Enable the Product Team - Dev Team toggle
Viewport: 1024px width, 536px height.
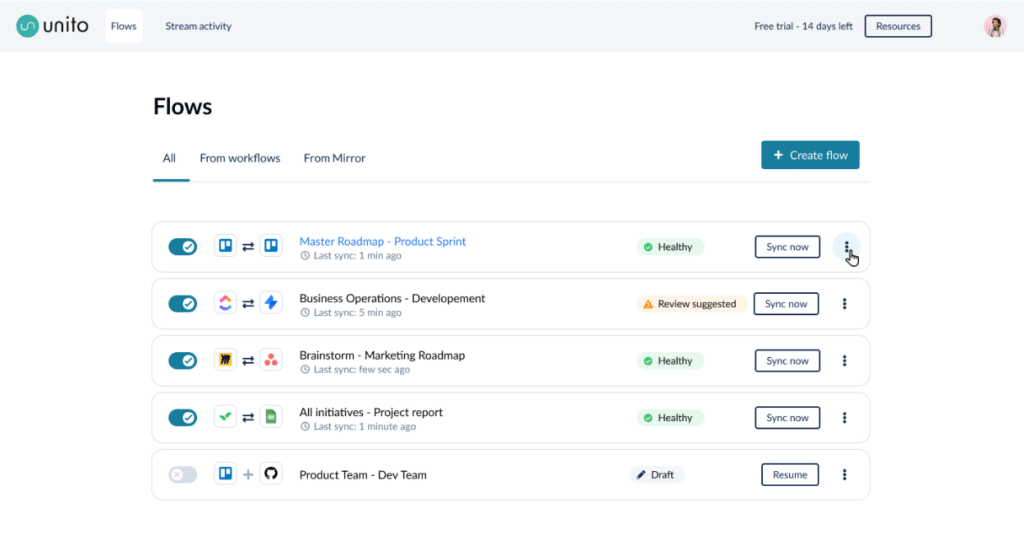coord(182,474)
